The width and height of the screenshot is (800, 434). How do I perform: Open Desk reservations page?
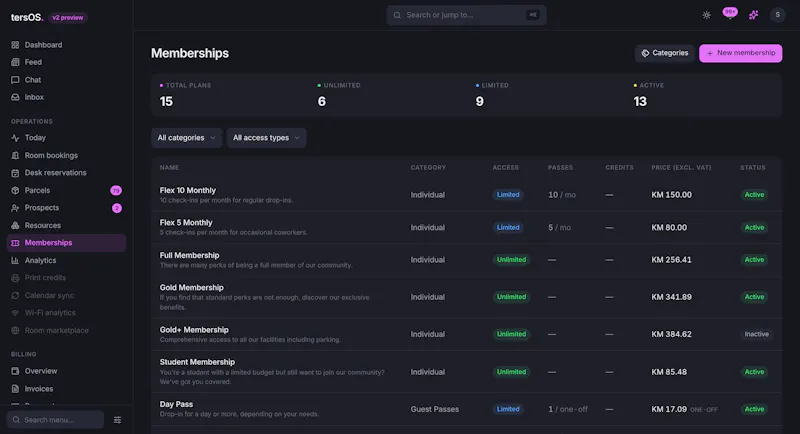[66, 173]
